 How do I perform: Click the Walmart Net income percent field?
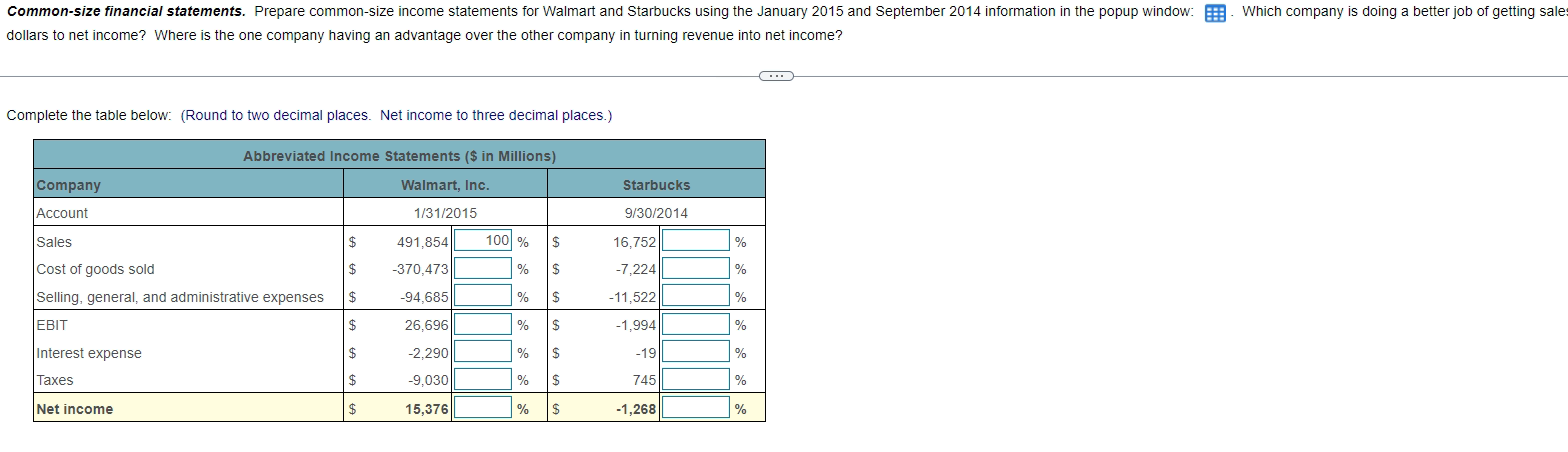point(483,408)
